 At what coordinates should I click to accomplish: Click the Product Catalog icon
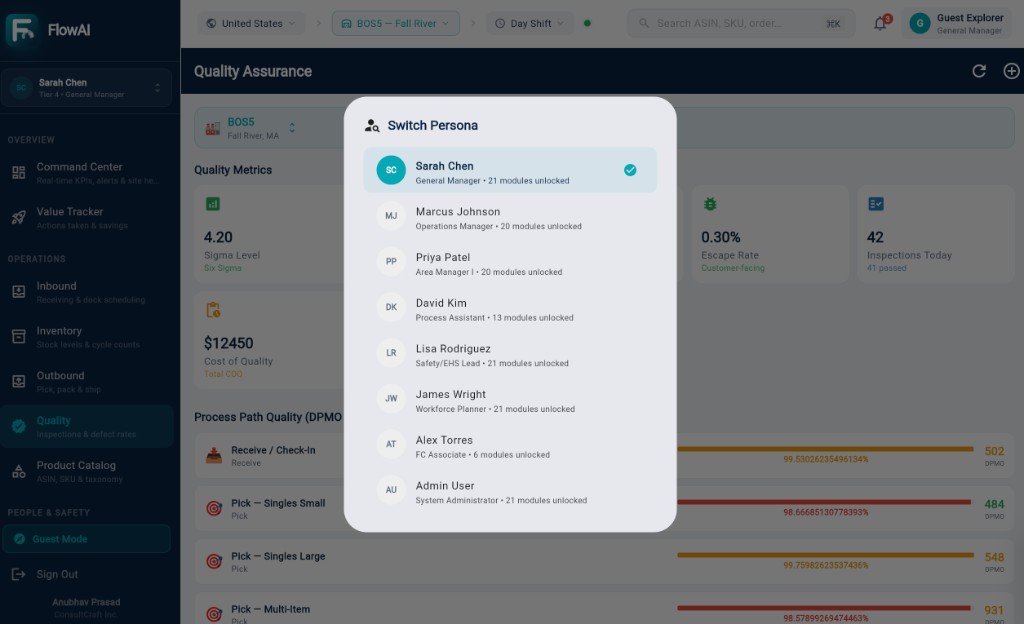click(x=18, y=471)
